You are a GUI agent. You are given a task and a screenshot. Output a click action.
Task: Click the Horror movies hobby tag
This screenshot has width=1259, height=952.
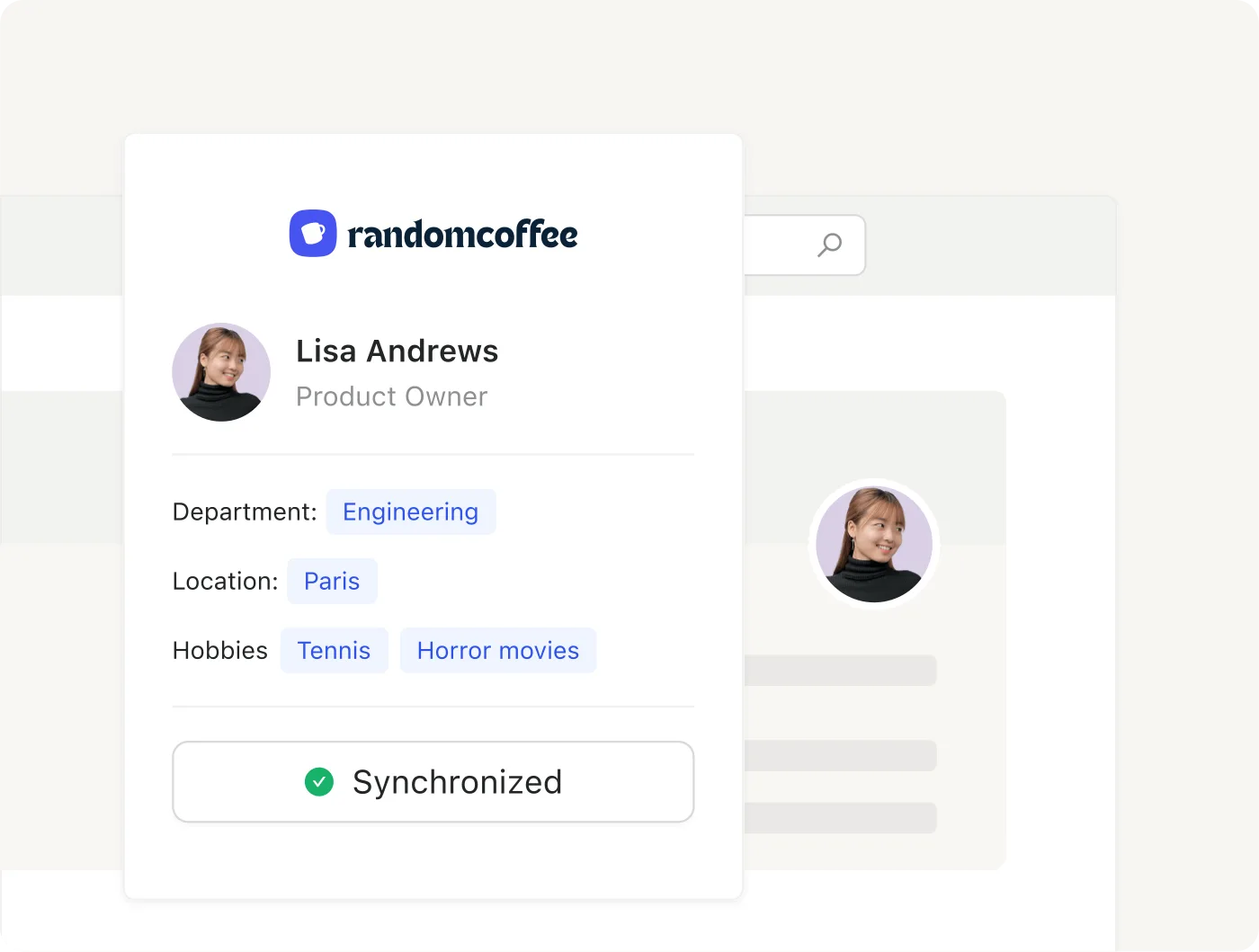tap(498, 651)
